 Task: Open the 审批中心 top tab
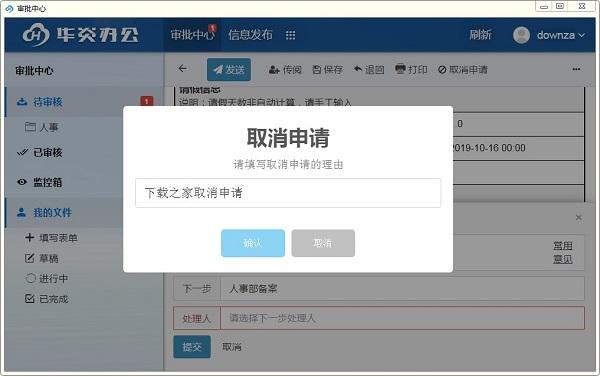(192, 35)
